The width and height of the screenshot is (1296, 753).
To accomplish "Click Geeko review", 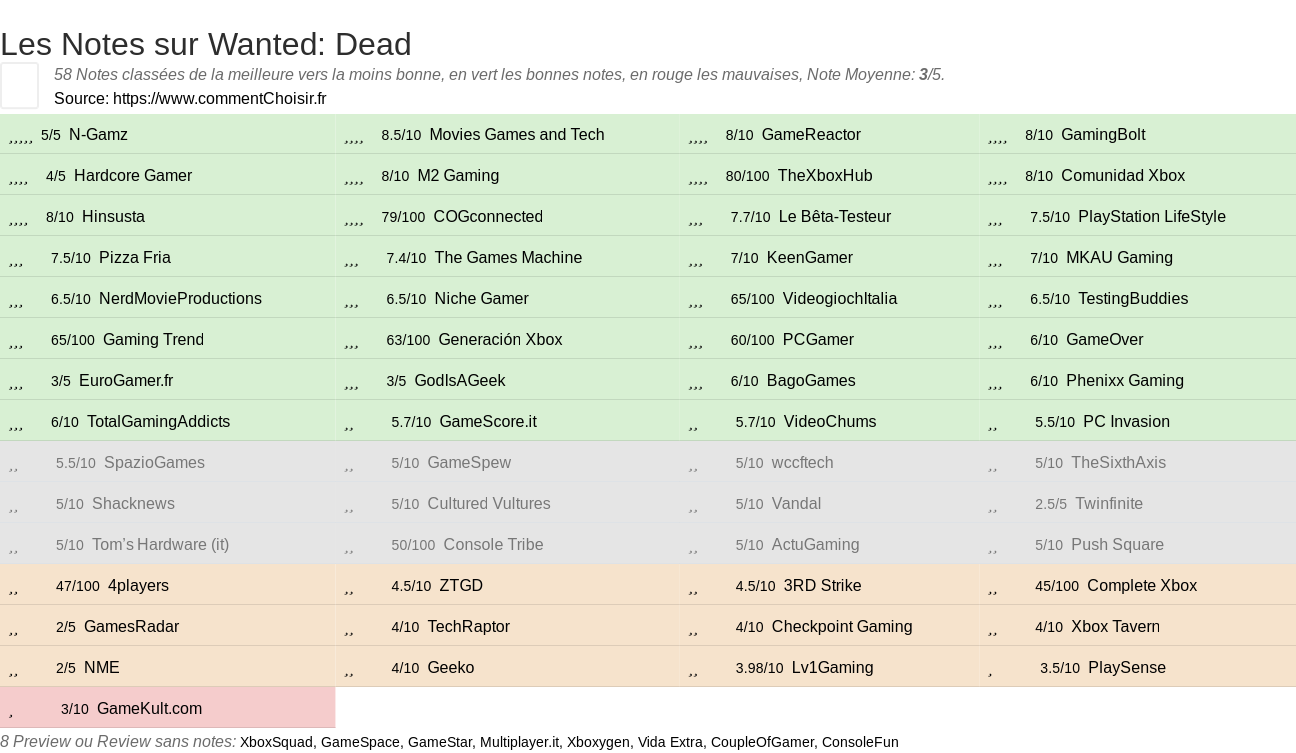I will pyautogui.click(x=451, y=667).
